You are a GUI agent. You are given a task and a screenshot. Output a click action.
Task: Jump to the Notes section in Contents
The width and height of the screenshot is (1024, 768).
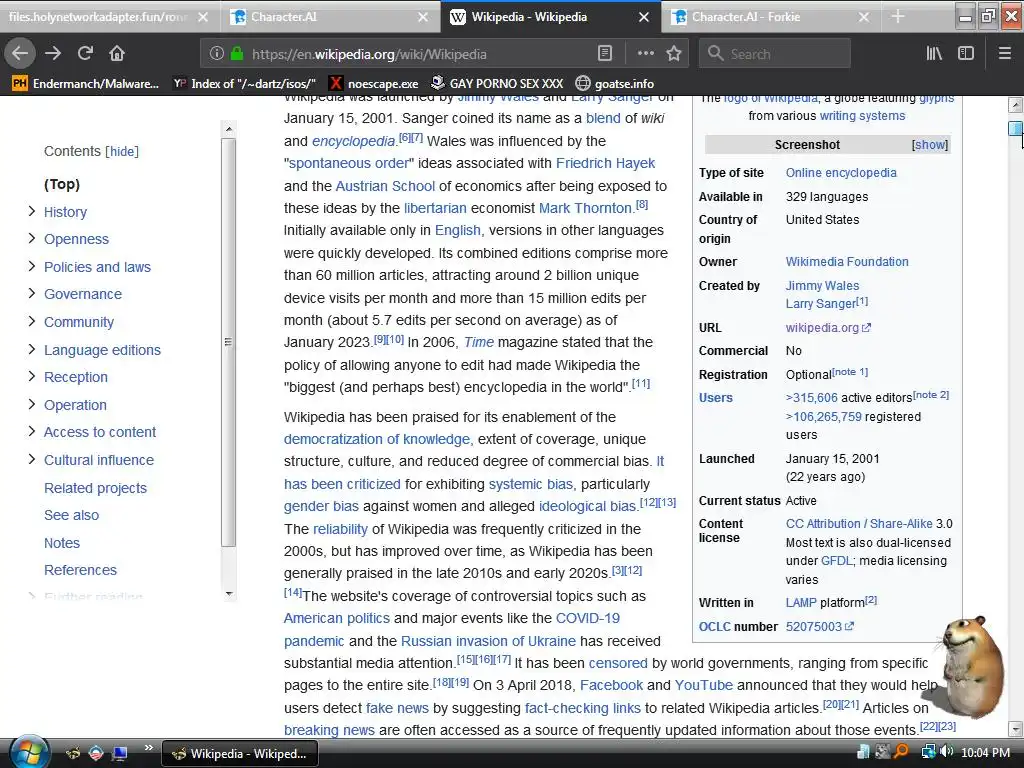[x=61, y=543]
